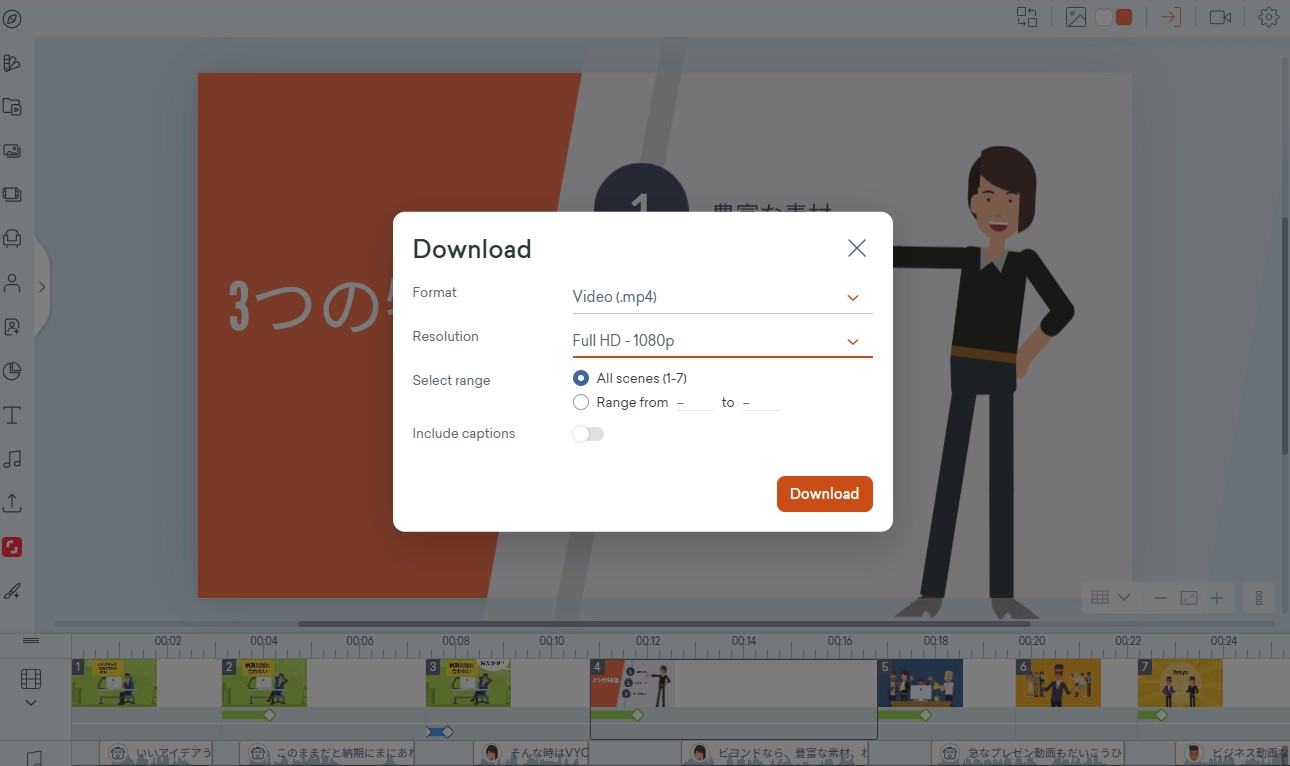Click the compass icon in the top-left corner
Image resolution: width=1290 pixels, height=766 pixels.
coord(12,18)
